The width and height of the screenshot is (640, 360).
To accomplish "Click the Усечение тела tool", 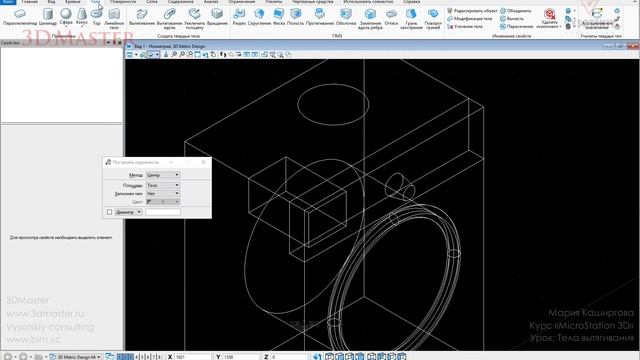I will click(465, 27).
